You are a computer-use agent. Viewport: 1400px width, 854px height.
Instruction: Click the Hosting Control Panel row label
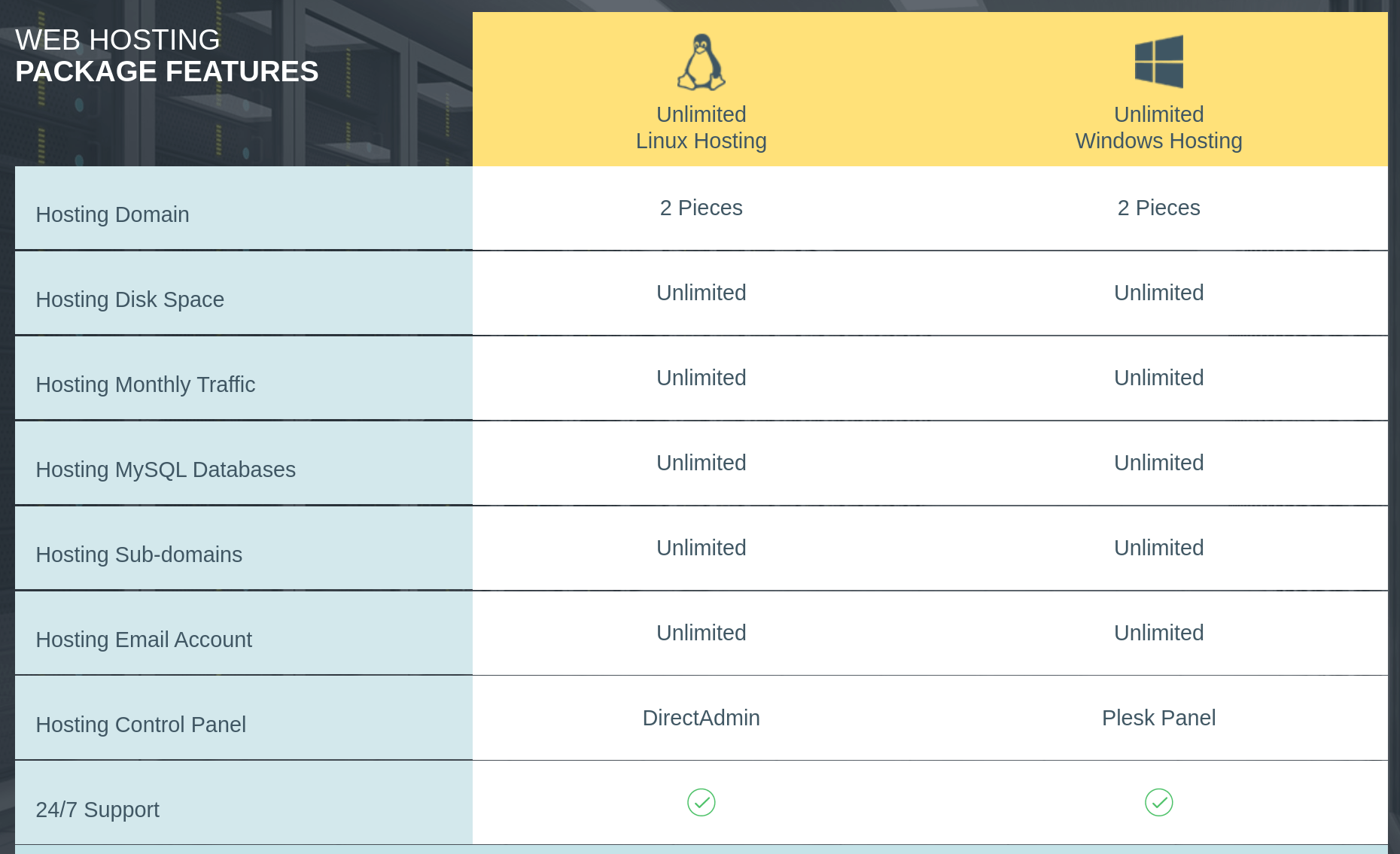pos(141,725)
